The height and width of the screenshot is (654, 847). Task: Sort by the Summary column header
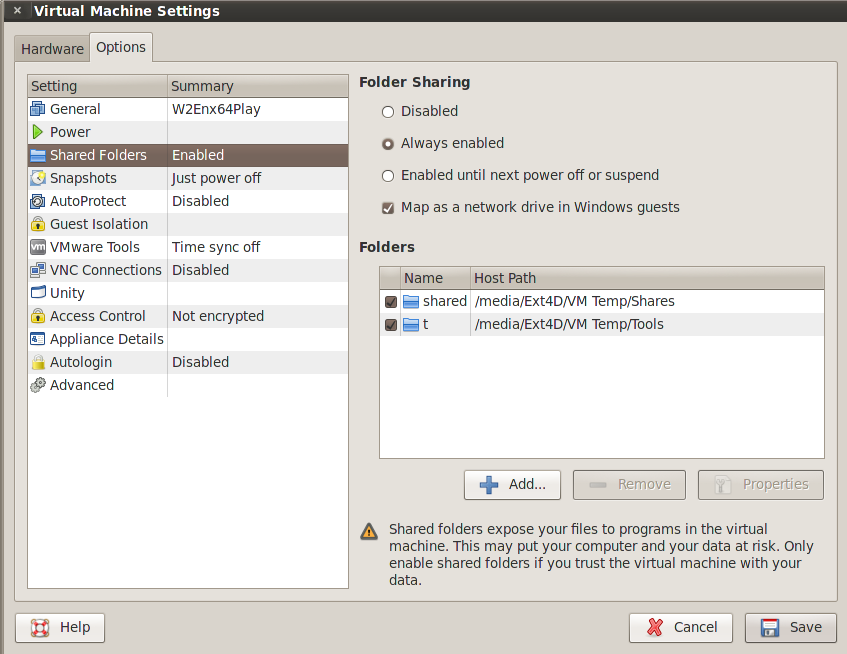258,86
